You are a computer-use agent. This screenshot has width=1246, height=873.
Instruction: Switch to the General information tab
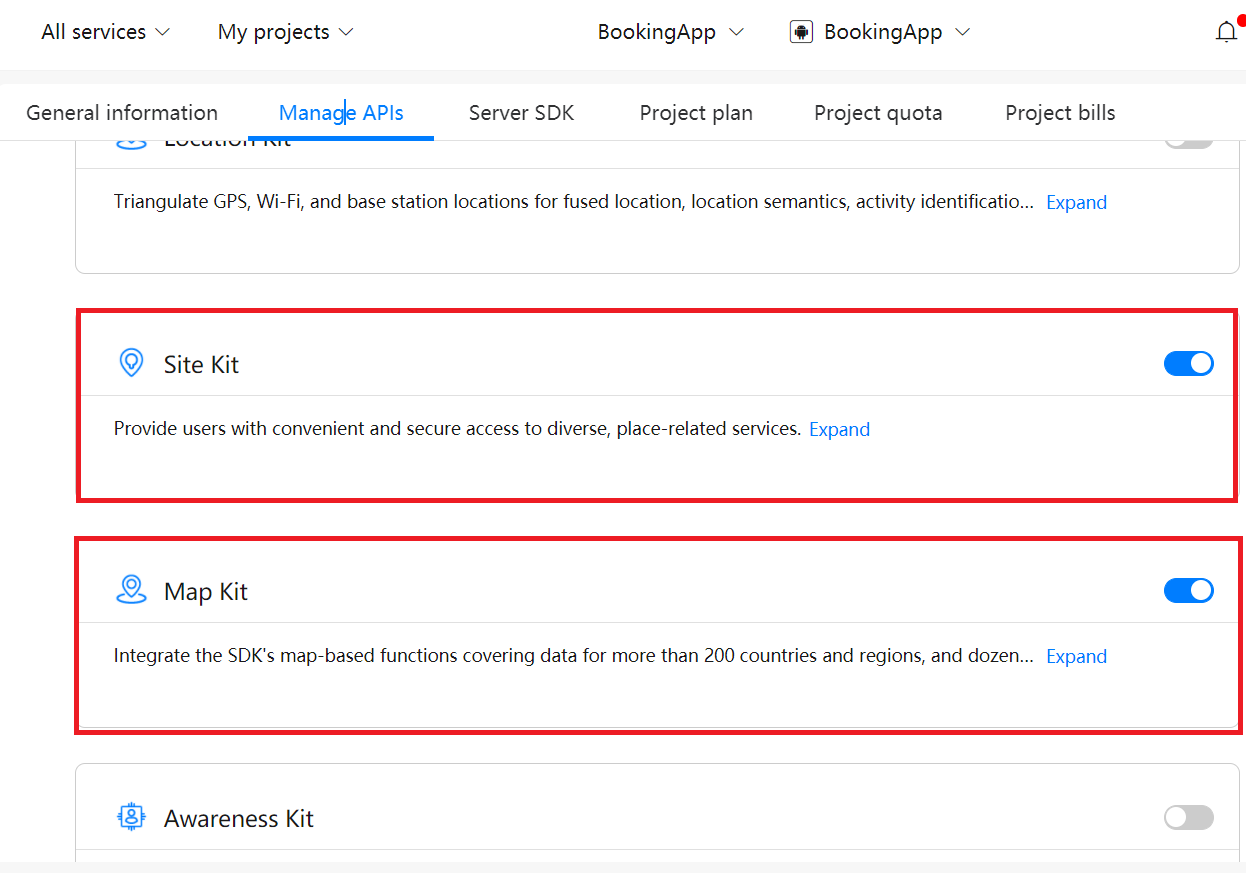pos(122,113)
